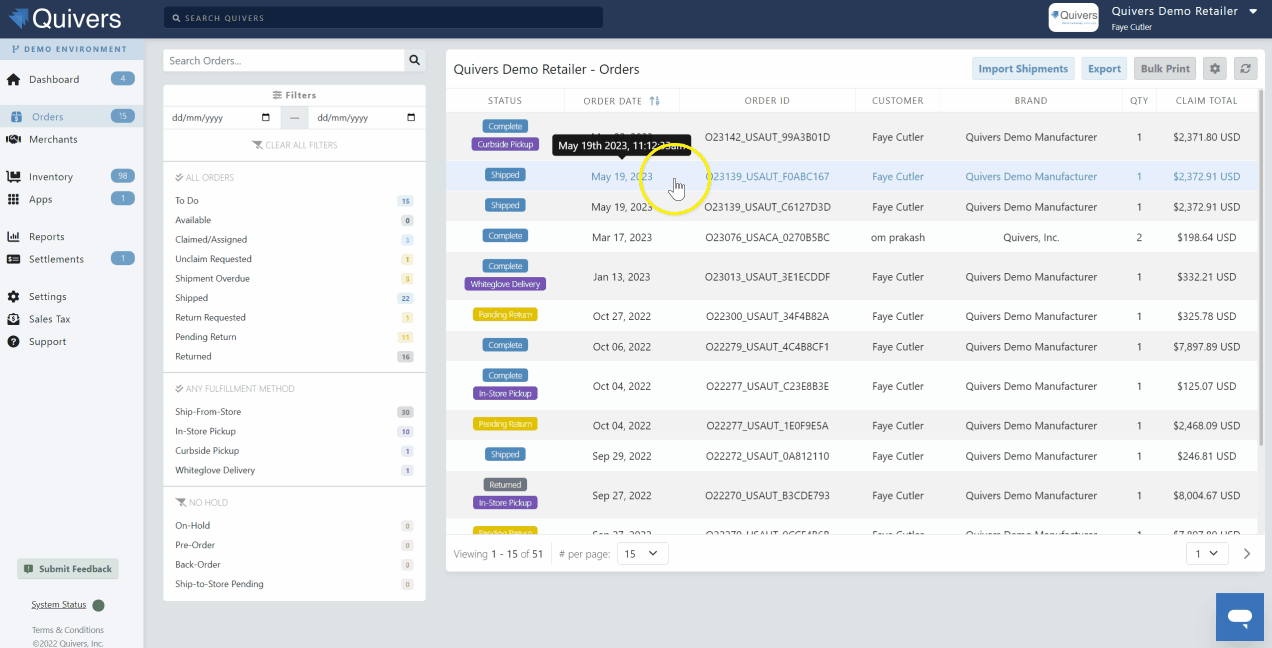Go to Inventory via its sidebar icon

pyautogui.click(x=14, y=177)
